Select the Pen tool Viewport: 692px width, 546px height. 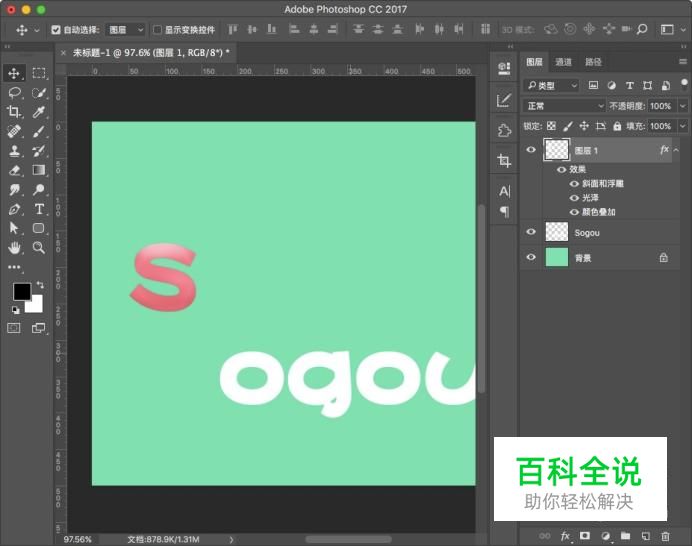pyautogui.click(x=14, y=209)
